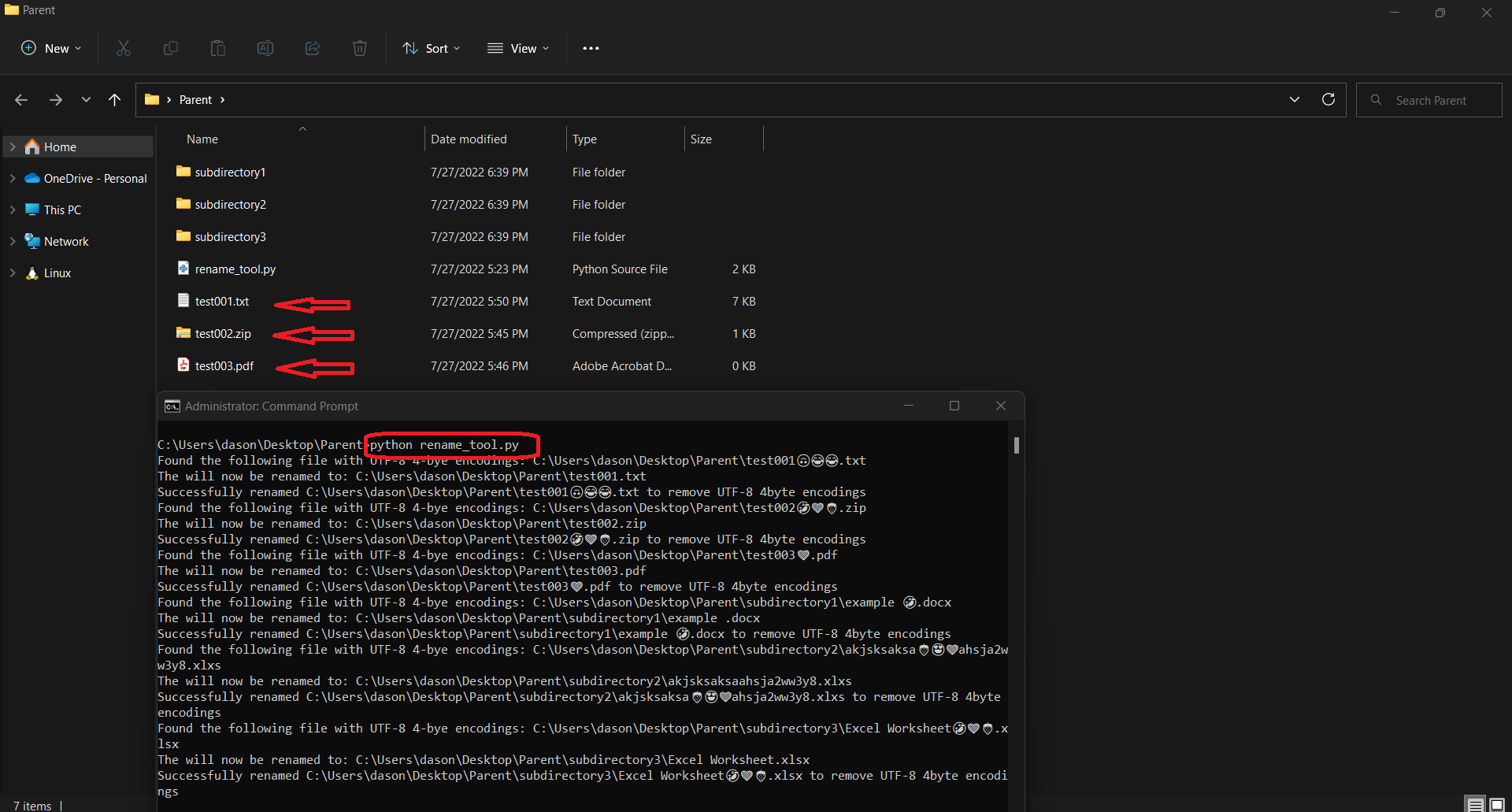Click Parent in the address breadcrumb
The height and width of the screenshot is (812, 1512).
[x=195, y=100]
